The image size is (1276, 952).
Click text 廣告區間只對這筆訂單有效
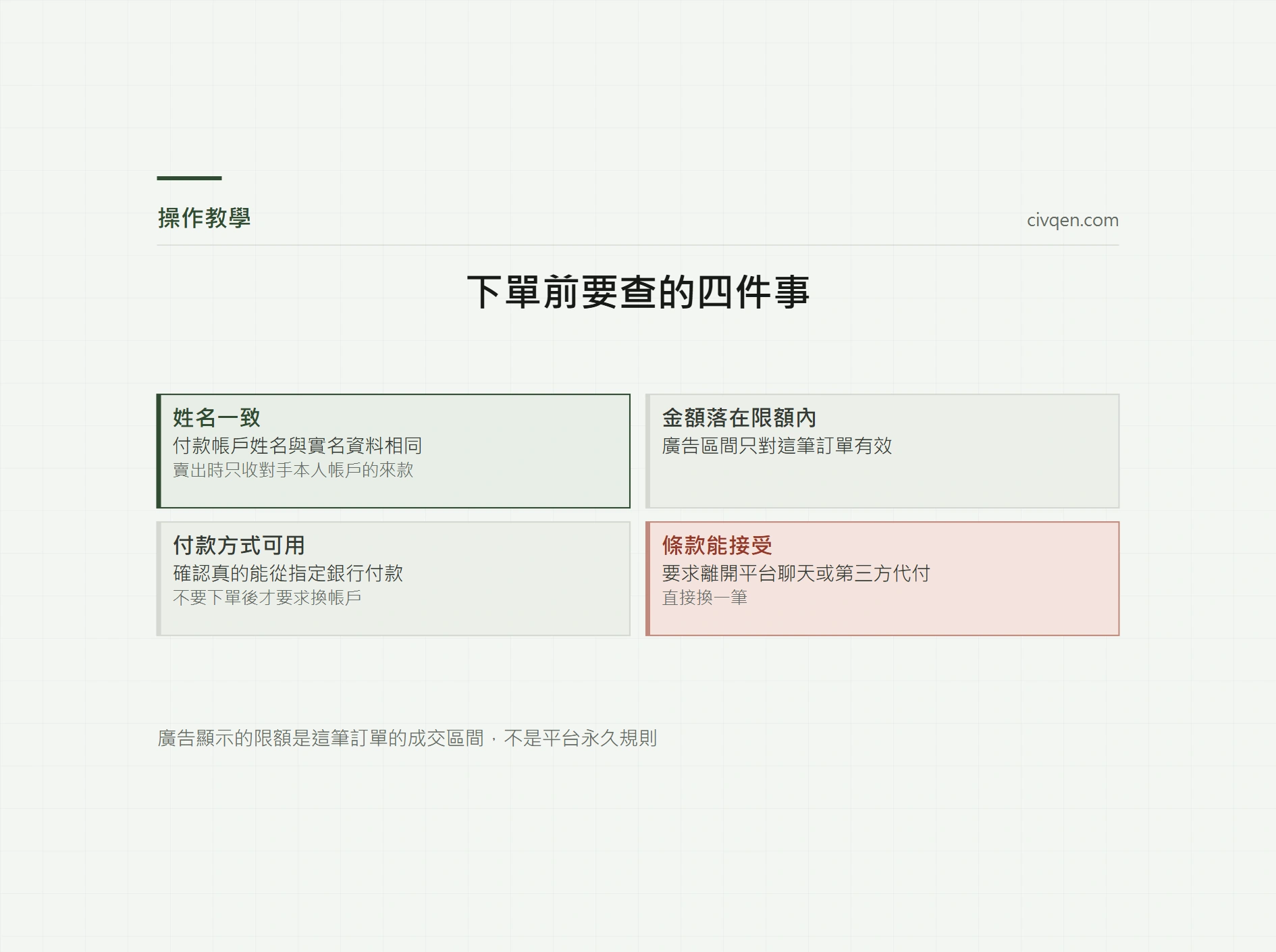coord(777,446)
